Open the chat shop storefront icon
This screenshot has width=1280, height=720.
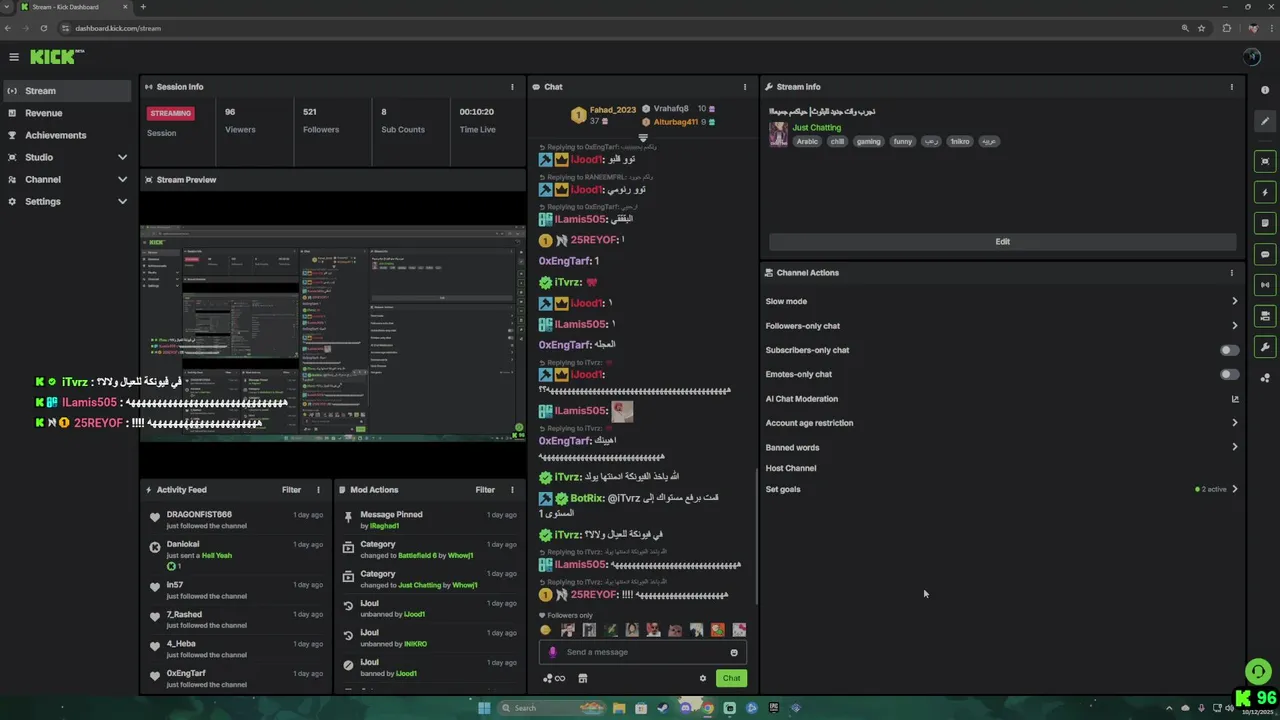click(583, 678)
